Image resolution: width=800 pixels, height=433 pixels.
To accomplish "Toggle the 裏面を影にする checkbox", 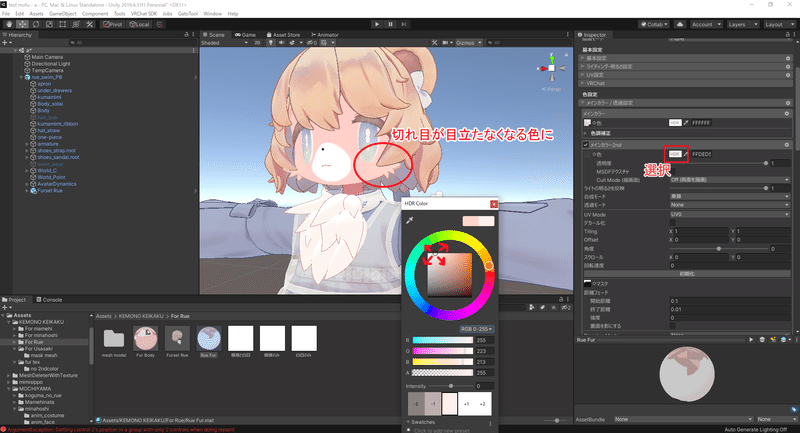I will [x=672, y=326].
